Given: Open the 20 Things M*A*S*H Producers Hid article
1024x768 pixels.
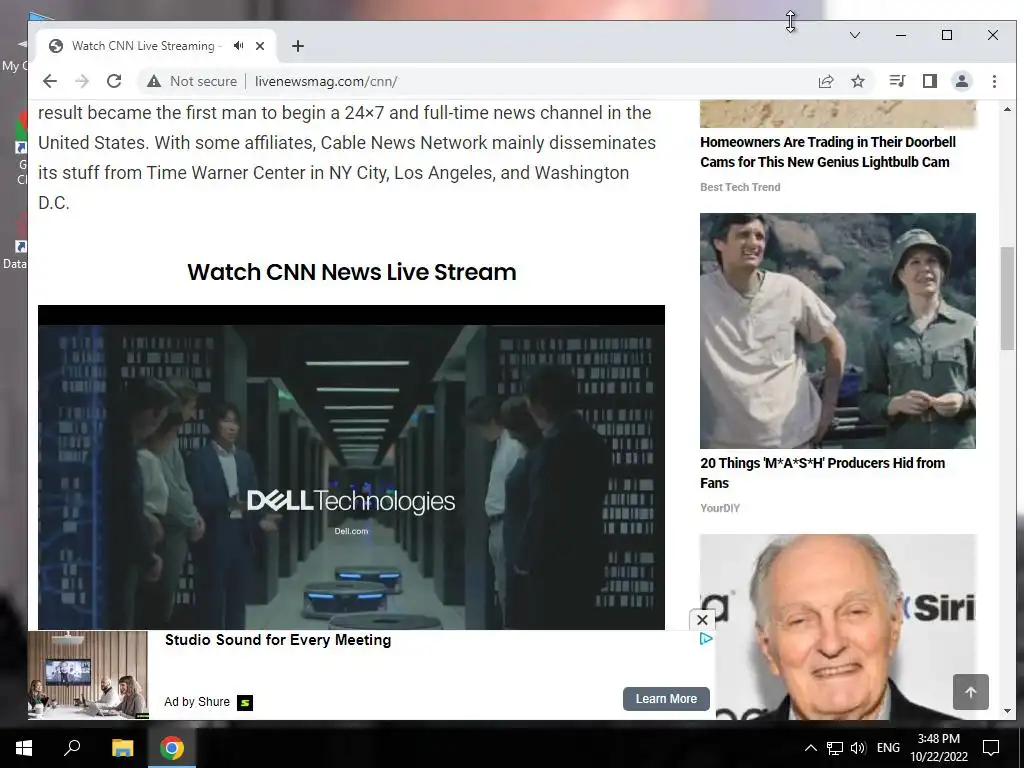Looking at the screenshot, I should pyautogui.click(x=822, y=473).
